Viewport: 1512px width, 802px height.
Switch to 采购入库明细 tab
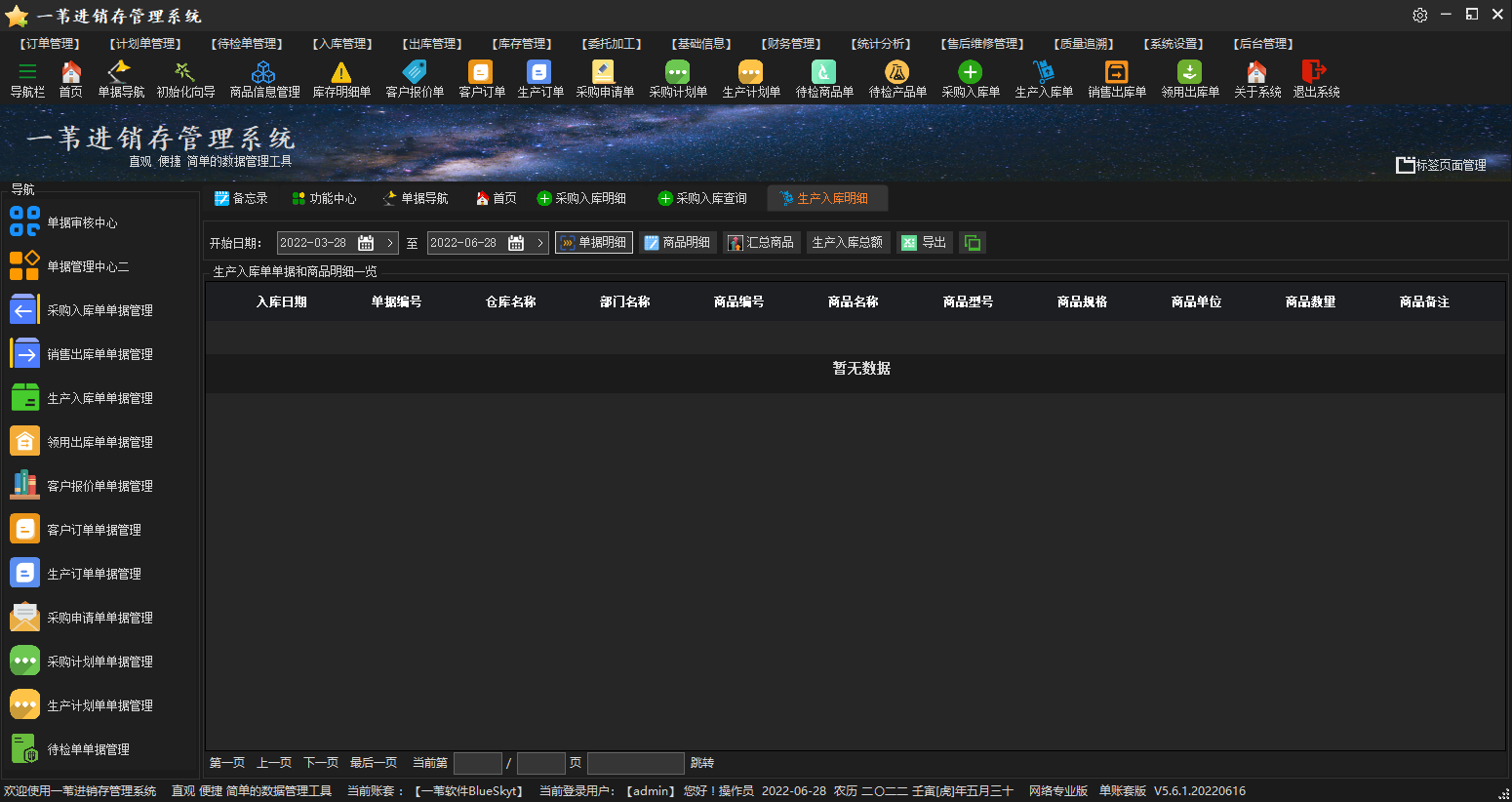[x=582, y=198]
